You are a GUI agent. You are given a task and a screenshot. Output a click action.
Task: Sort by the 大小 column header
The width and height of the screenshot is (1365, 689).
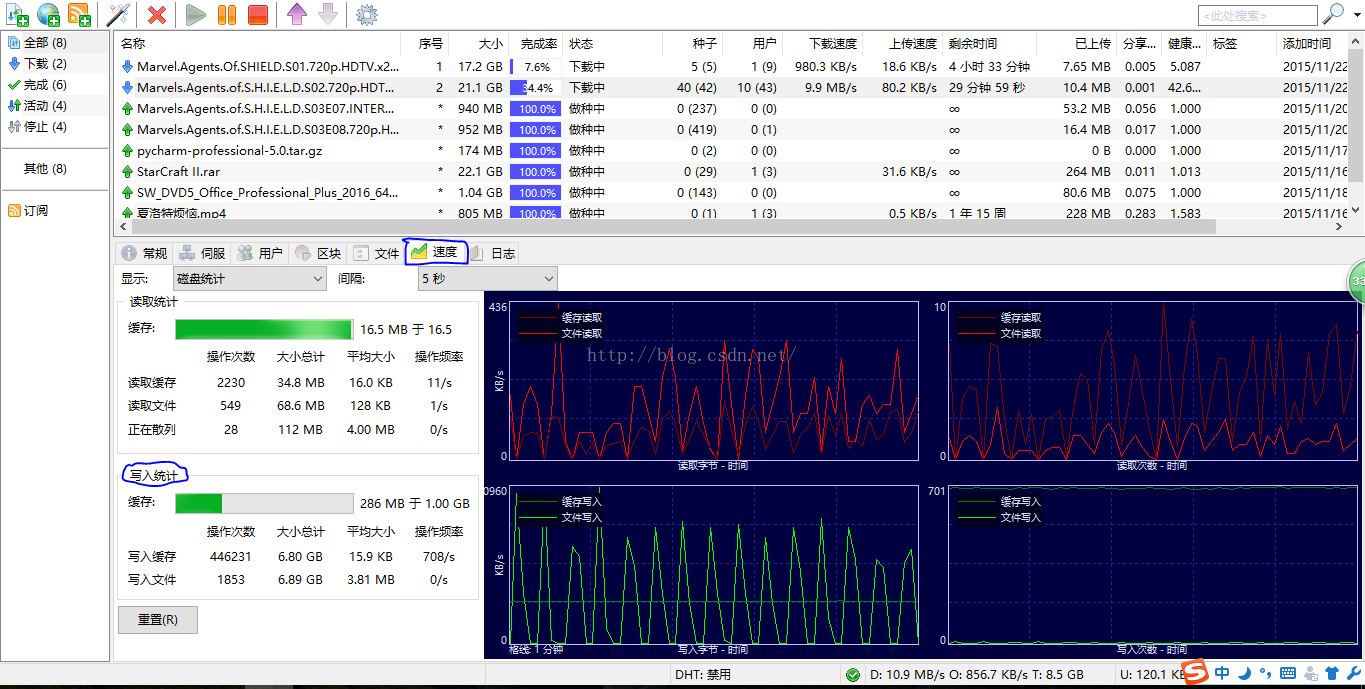point(479,44)
